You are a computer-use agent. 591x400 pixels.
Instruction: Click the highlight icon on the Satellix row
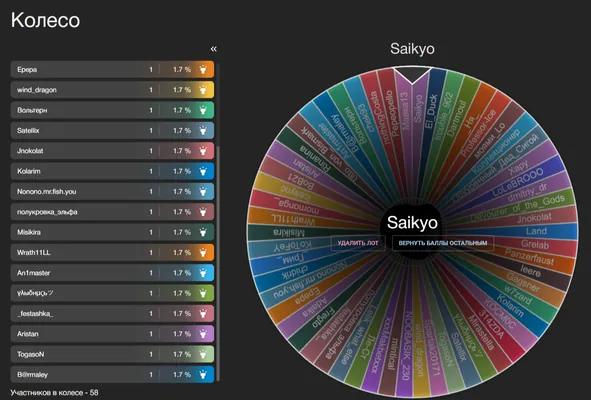(203, 130)
